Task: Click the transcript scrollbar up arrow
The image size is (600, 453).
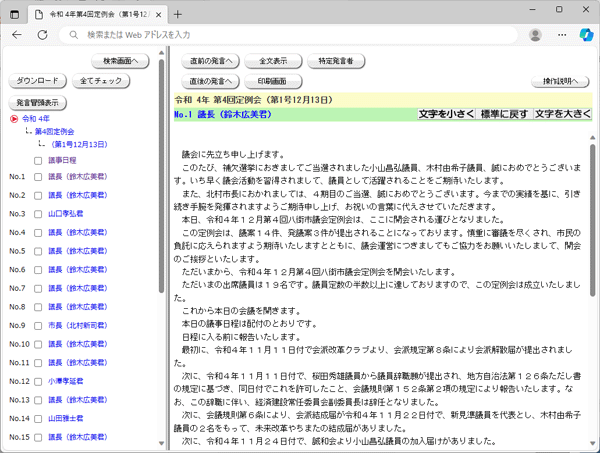Action: point(592,137)
